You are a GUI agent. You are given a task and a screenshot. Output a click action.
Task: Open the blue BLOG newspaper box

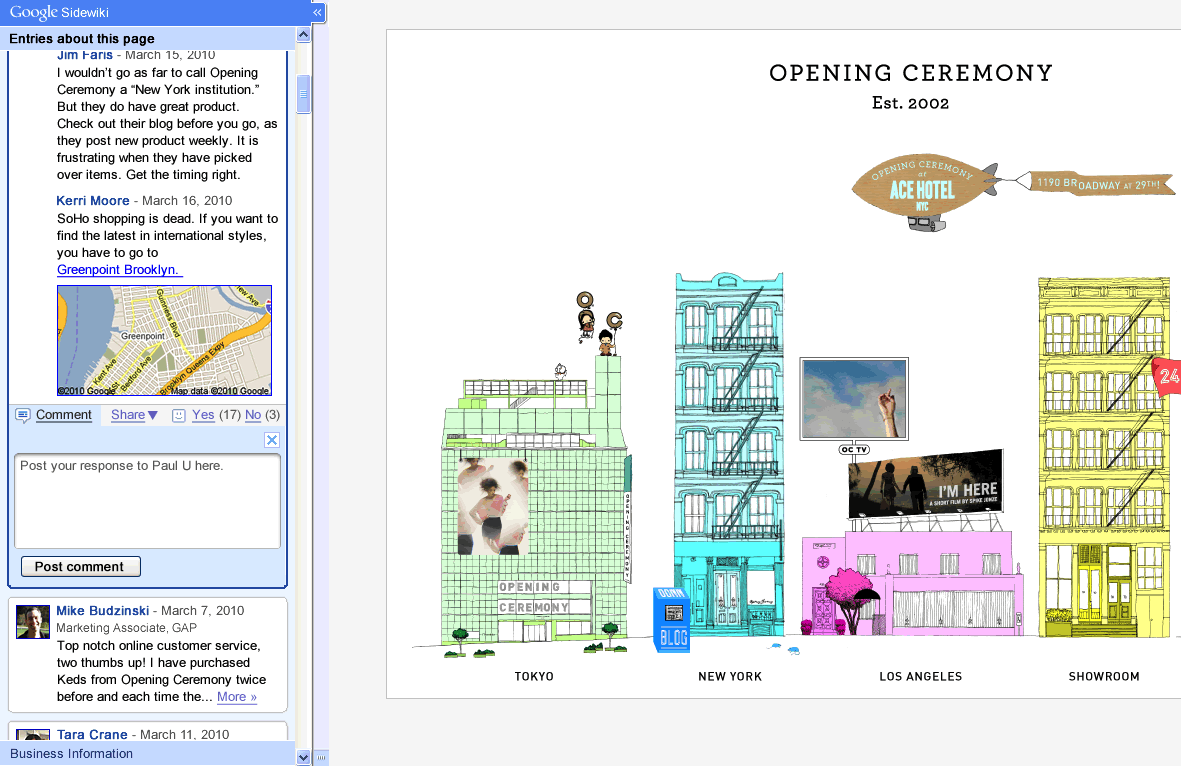(672, 619)
